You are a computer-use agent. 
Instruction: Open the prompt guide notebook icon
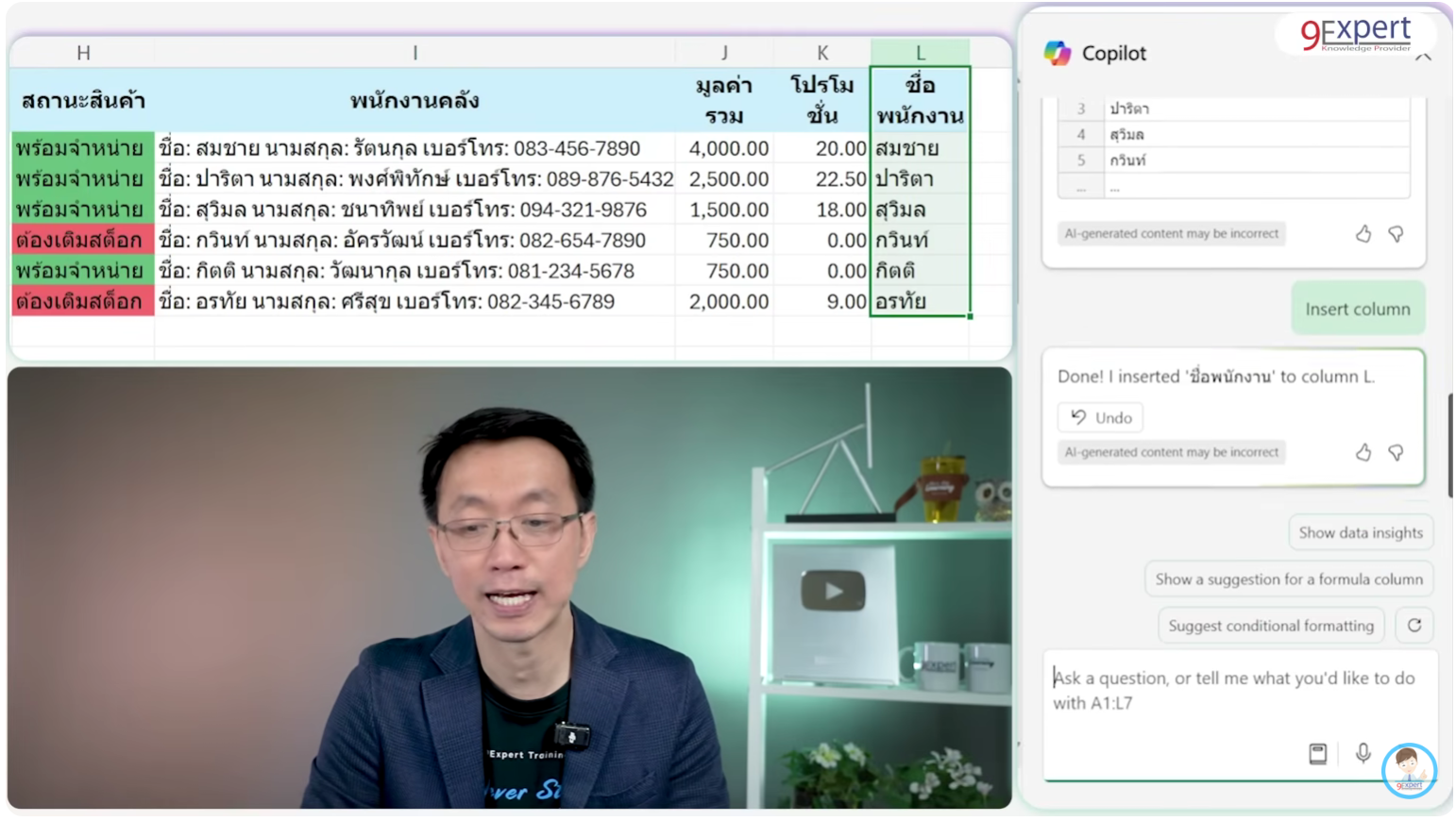(1318, 753)
